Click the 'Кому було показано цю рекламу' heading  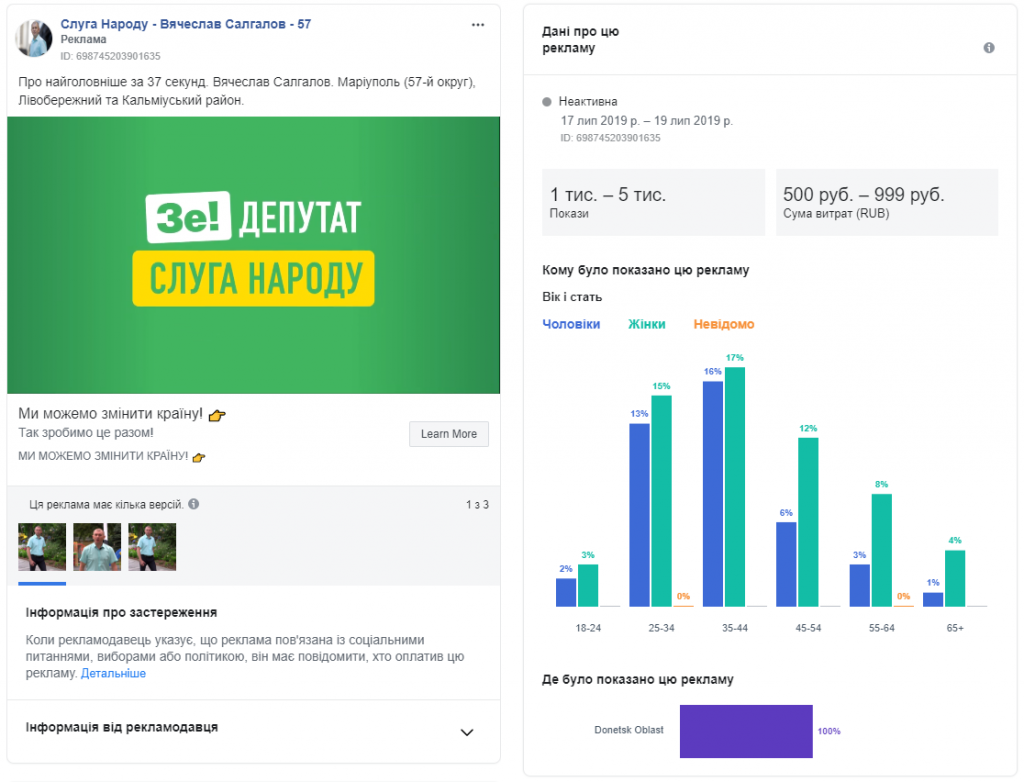pos(645,270)
